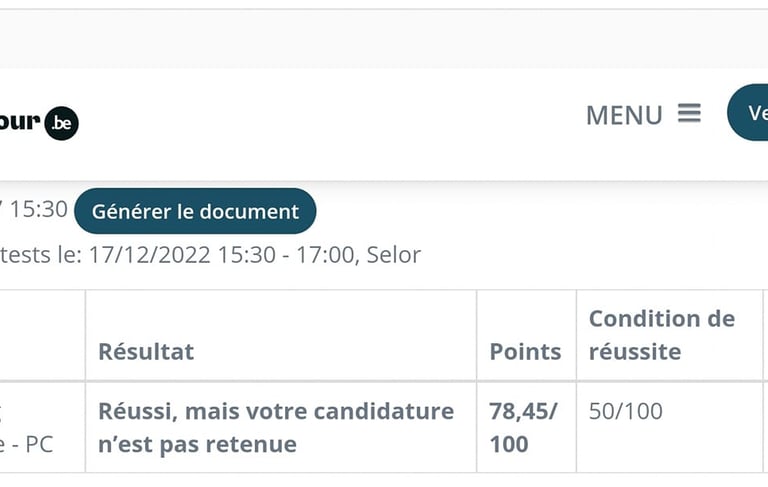This screenshot has width=768, height=487.
Task: Click the 50/100 pass condition cell
Action: pyautogui.click(x=625, y=411)
